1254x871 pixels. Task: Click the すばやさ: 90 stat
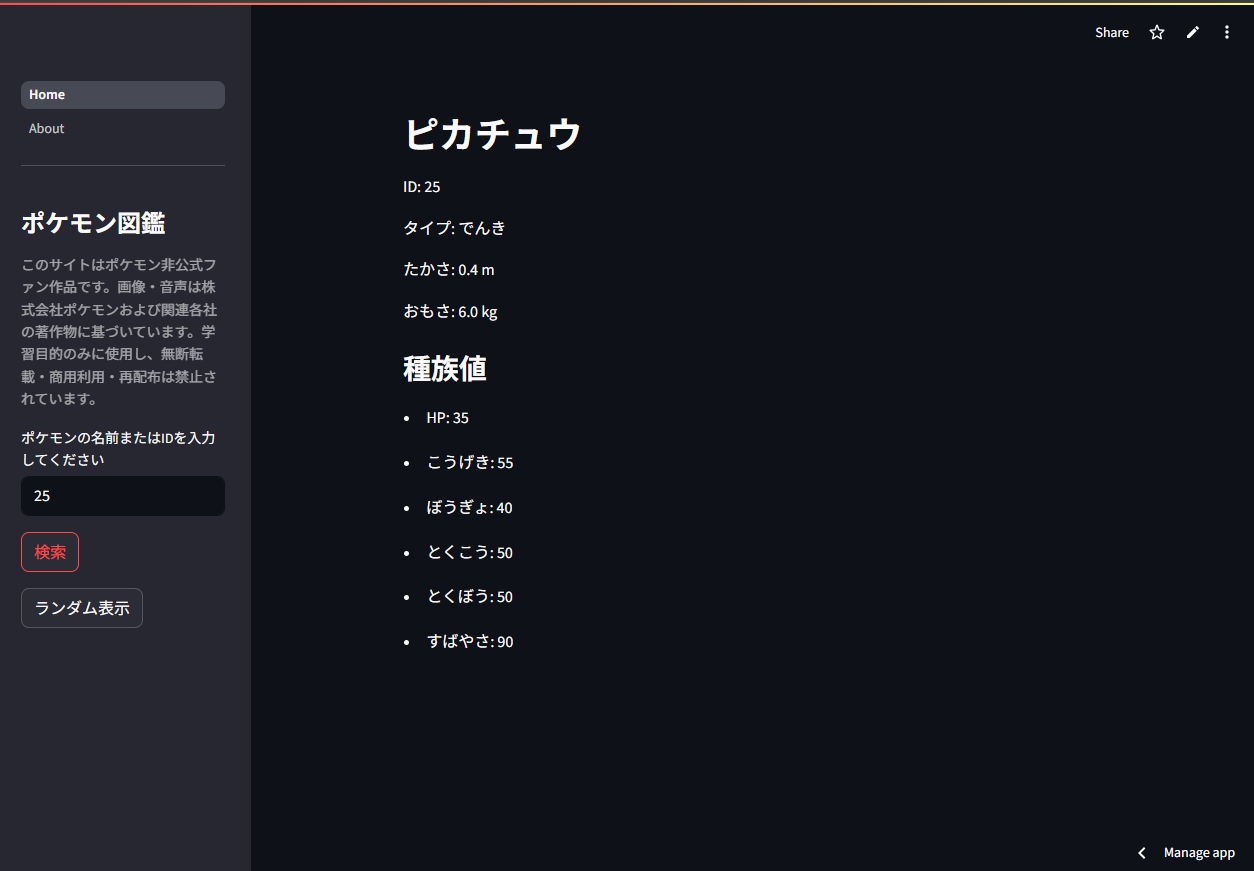click(x=470, y=642)
